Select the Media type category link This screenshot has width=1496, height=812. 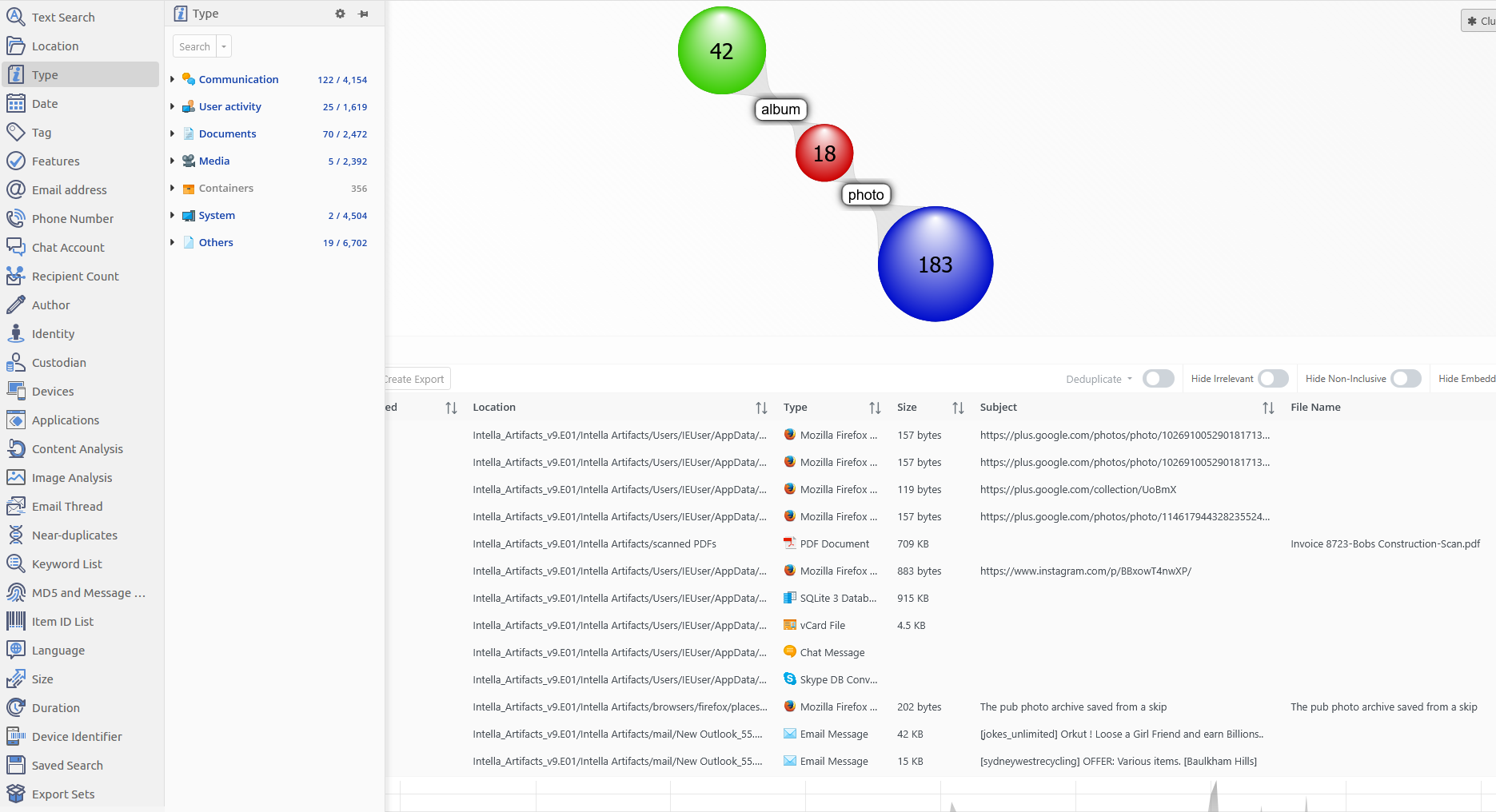coord(214,161)
